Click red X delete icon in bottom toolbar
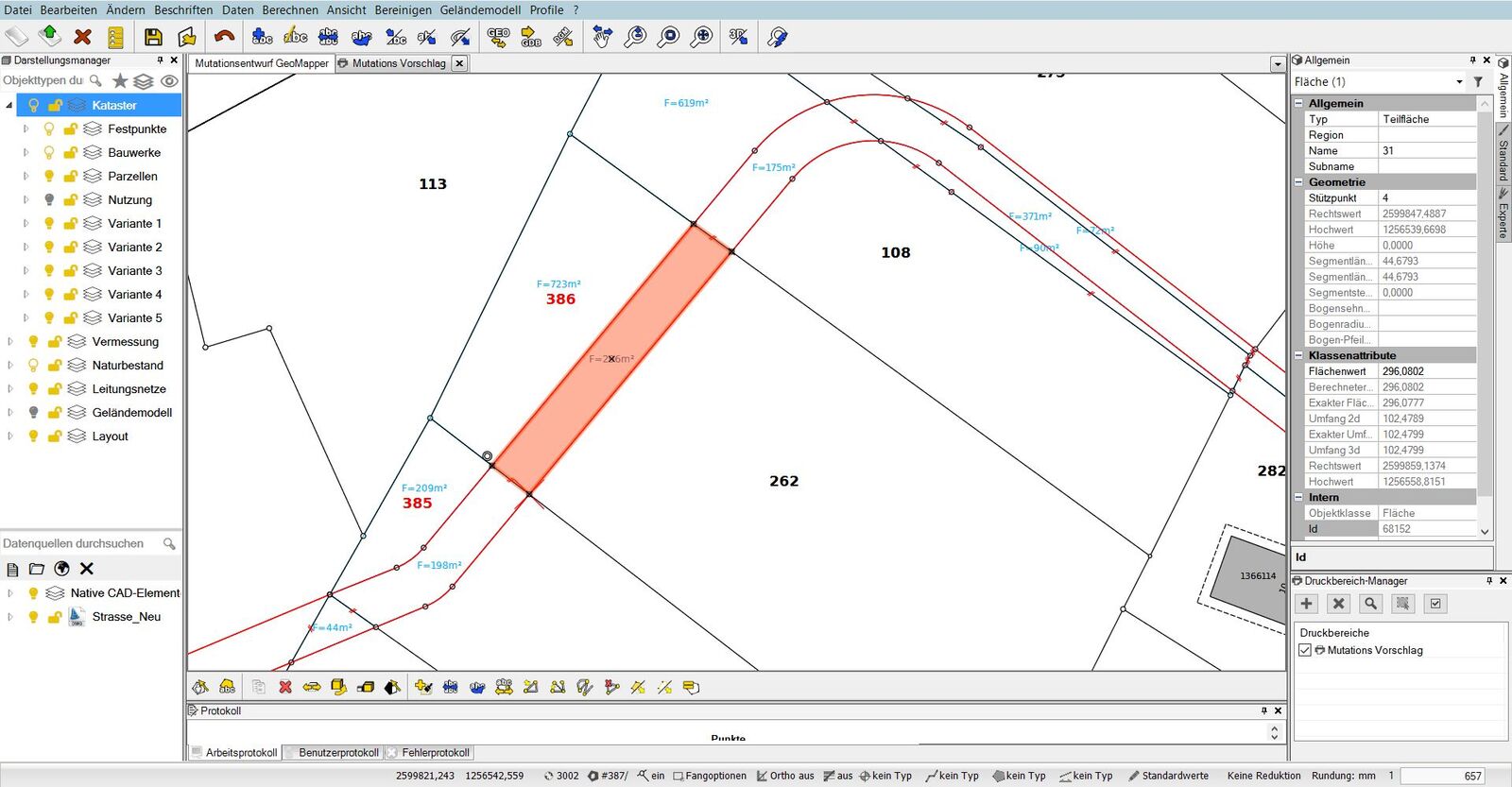The height and width of the screenshot is (787, 1512). tap(285, 687)
